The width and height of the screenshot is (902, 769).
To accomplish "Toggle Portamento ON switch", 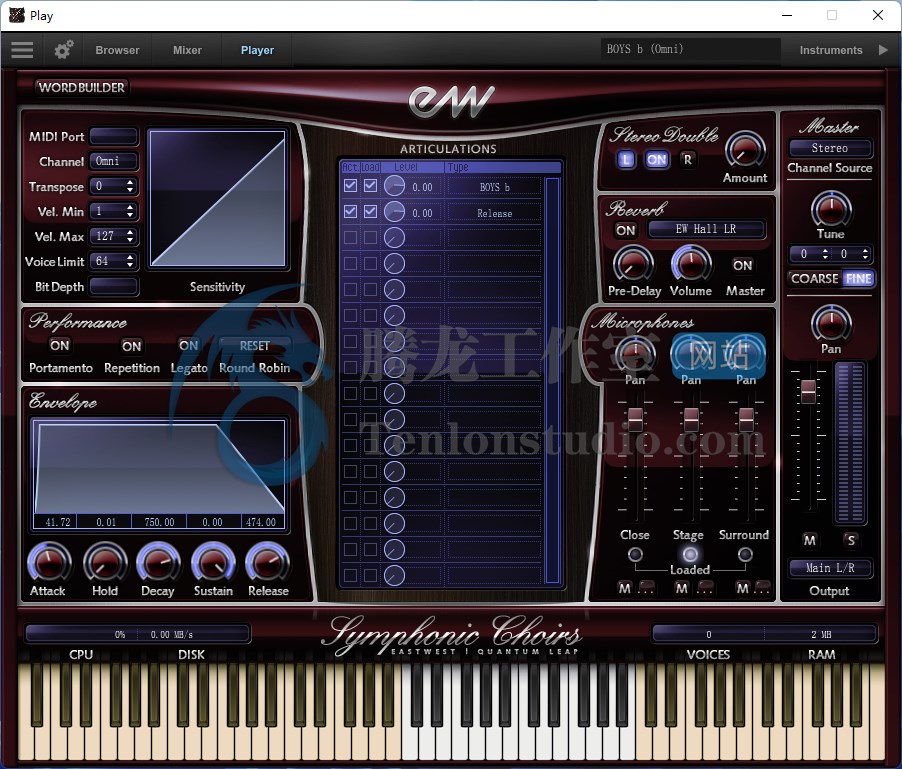I will pos(60,346).
